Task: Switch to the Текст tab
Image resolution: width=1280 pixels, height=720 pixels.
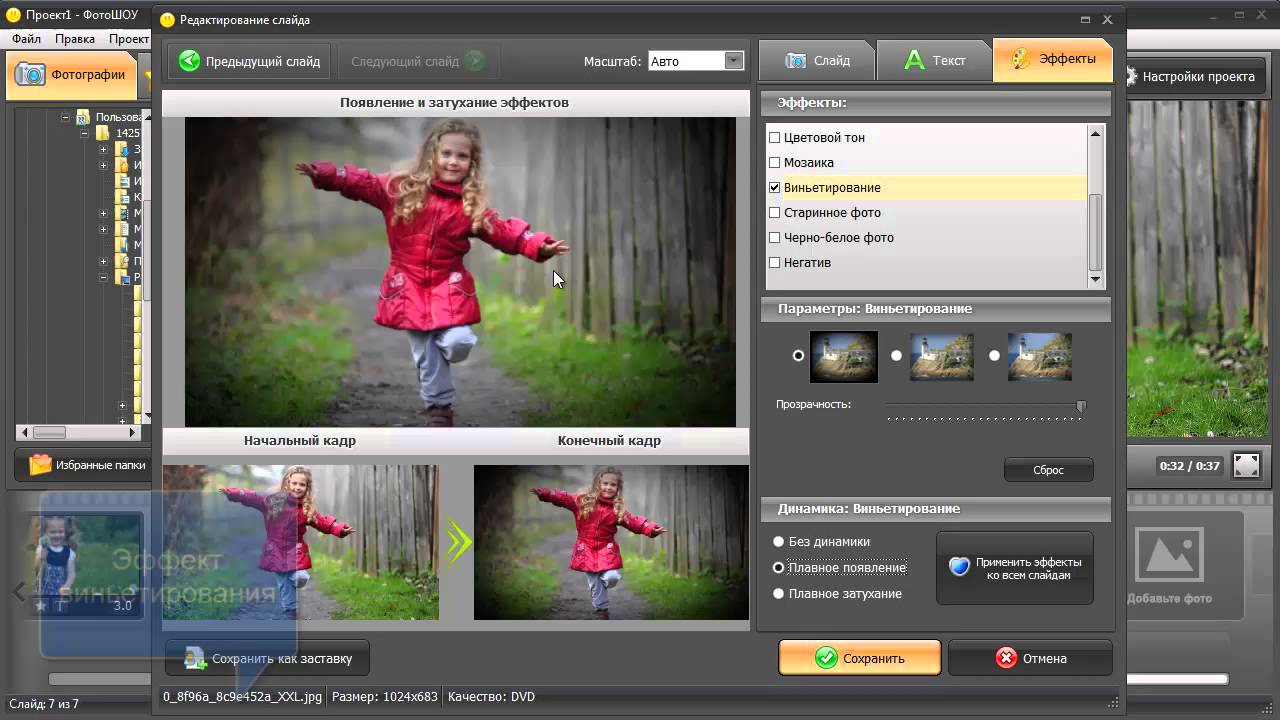Action: pyautogui.click(x=934, y=60)
